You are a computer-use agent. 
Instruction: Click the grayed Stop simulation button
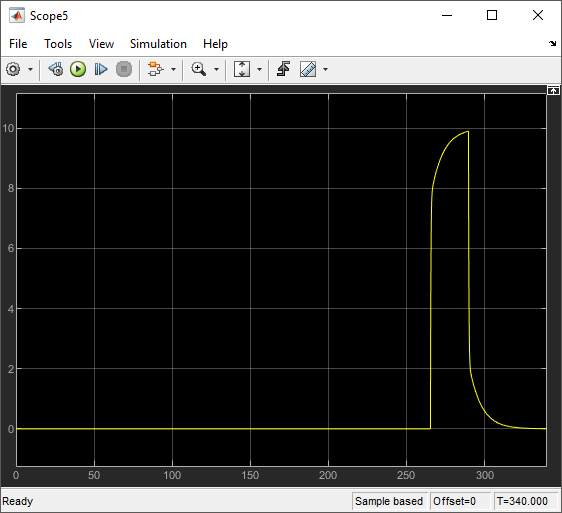pyautogui.click(x=124, y=69)
